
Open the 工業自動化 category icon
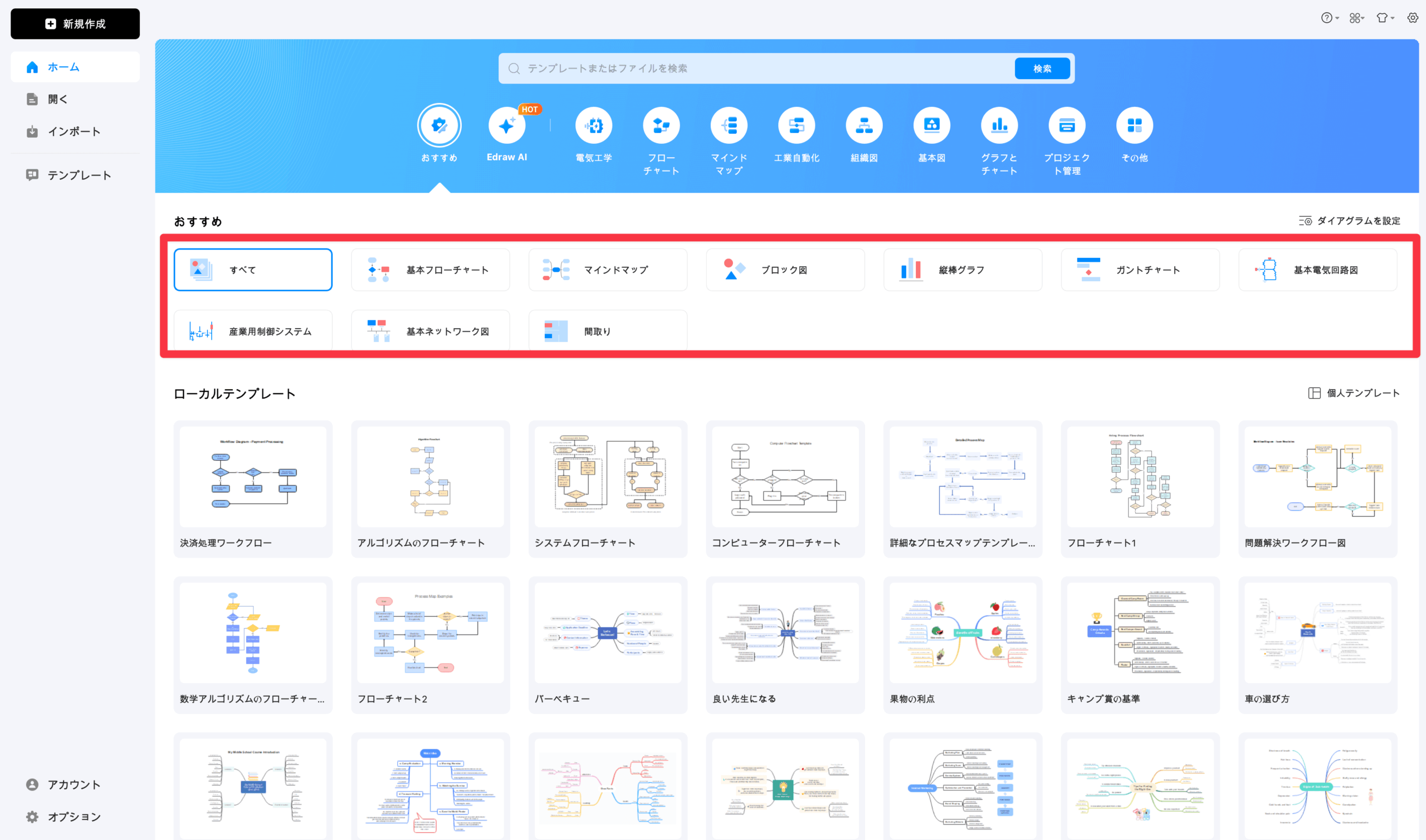[x=796, y=126]
